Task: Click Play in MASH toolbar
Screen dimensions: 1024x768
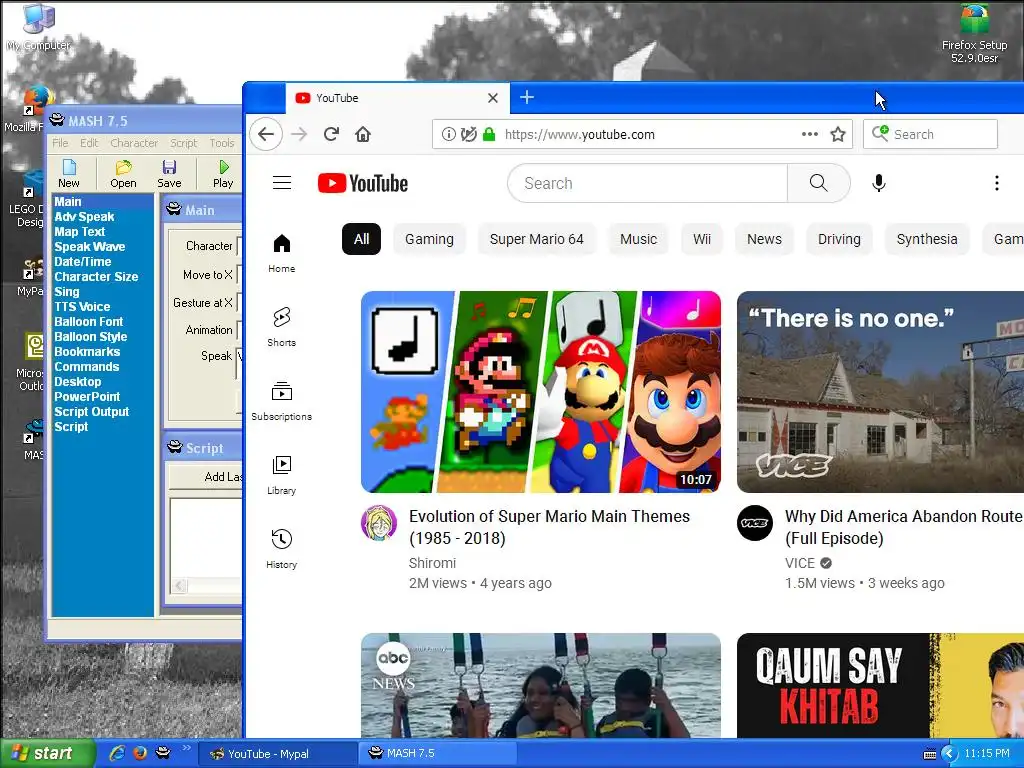Action: [223, 174]
